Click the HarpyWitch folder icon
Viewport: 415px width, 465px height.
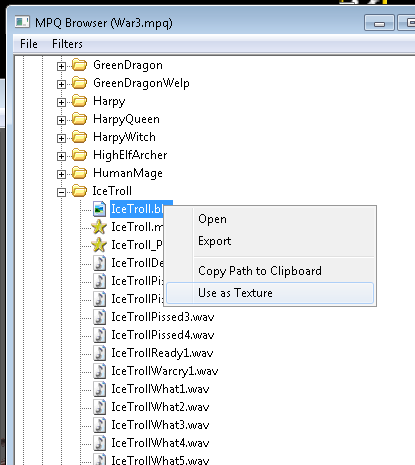[x=79, y=137]
